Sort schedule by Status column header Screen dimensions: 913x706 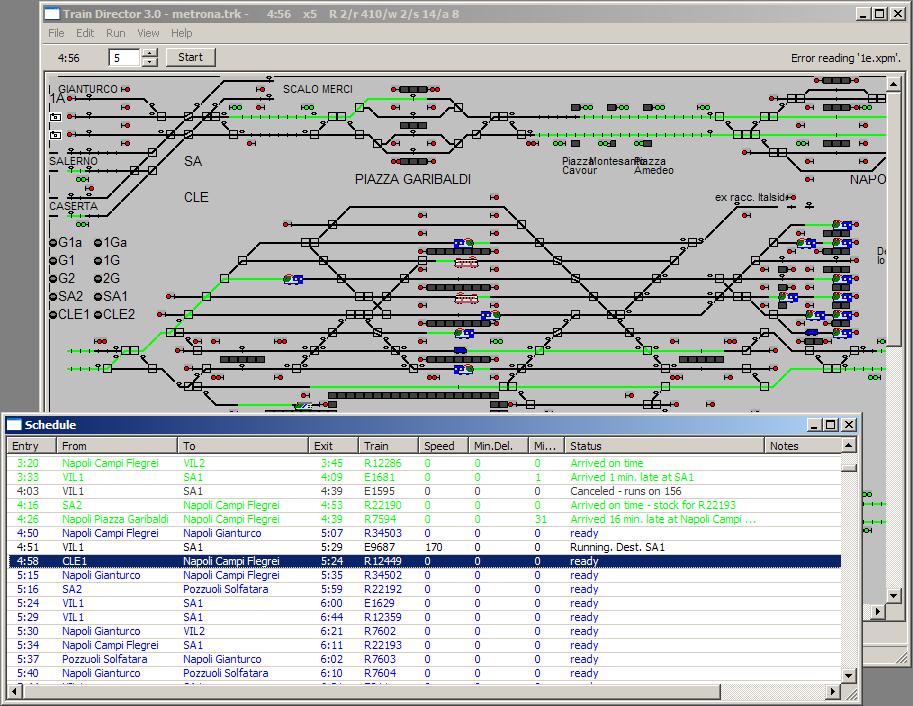[663, 446]
